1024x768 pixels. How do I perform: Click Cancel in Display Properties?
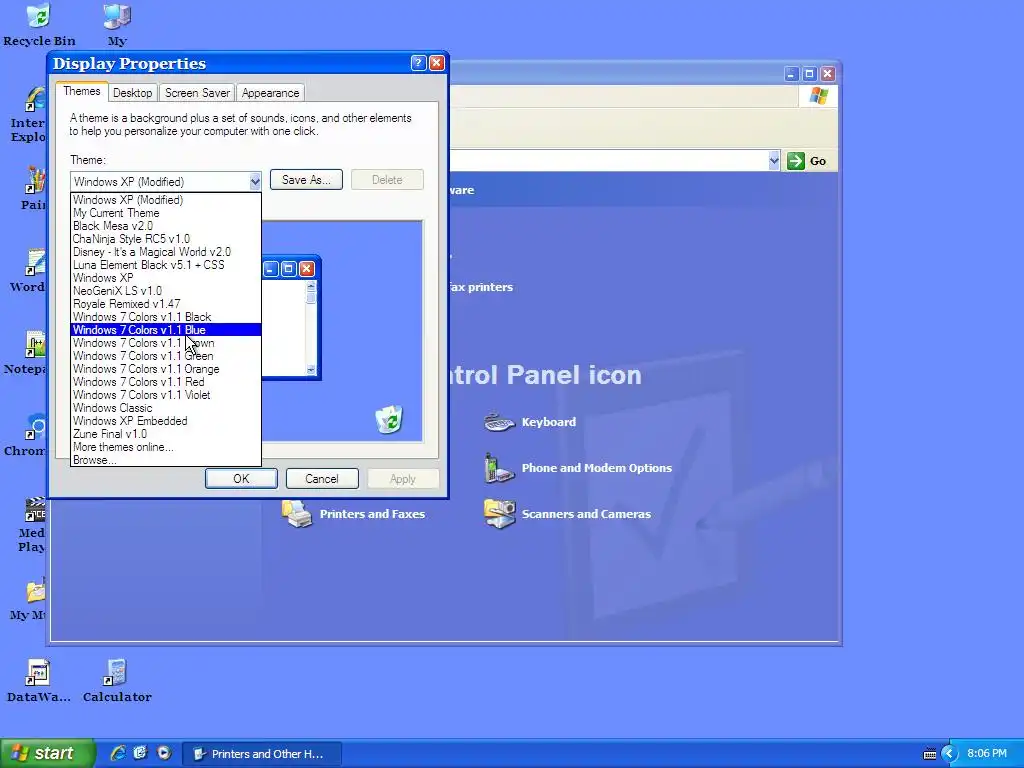point(322,479)
